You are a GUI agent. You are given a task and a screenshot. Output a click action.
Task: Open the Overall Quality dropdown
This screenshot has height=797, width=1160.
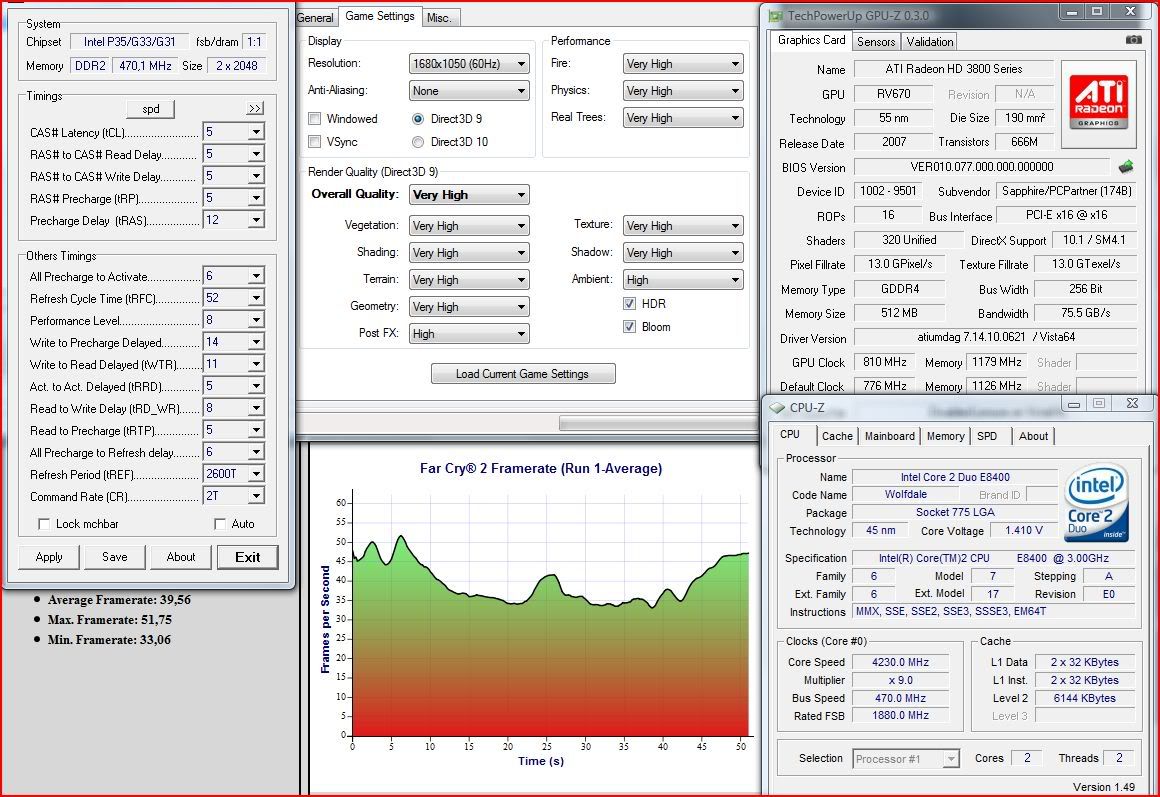469,195
